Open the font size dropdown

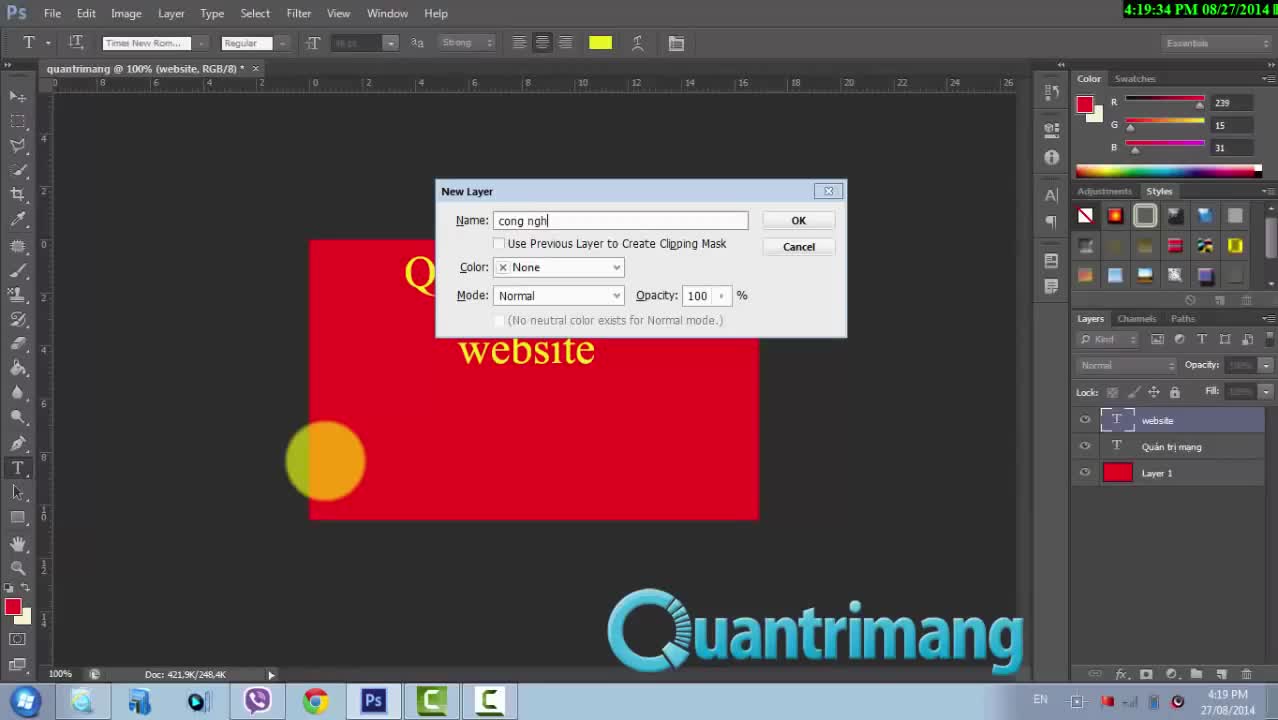390,43
